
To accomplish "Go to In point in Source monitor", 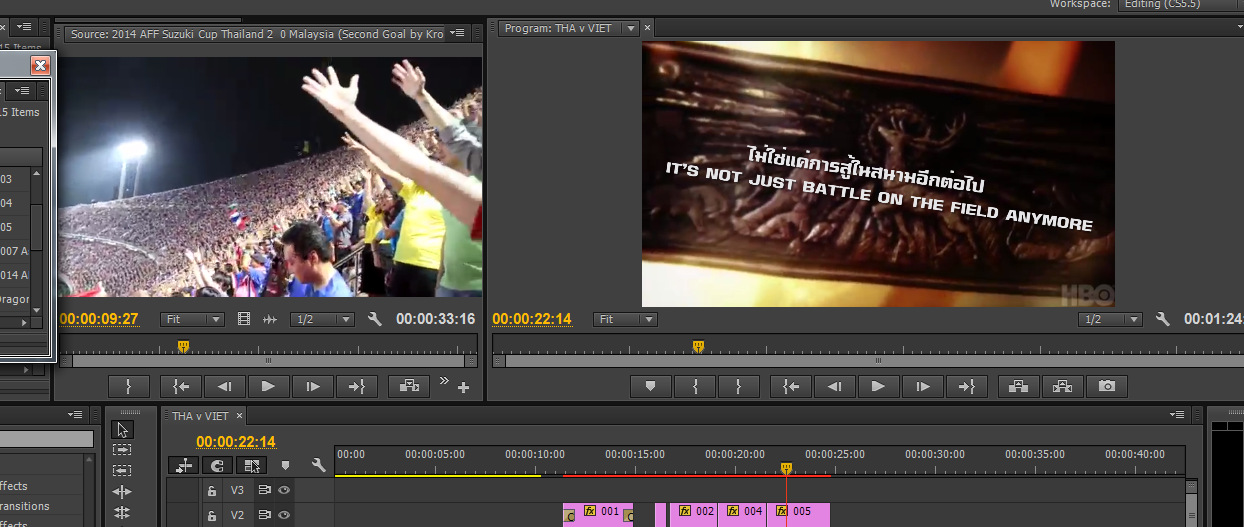I will click(x=181, y=386).
